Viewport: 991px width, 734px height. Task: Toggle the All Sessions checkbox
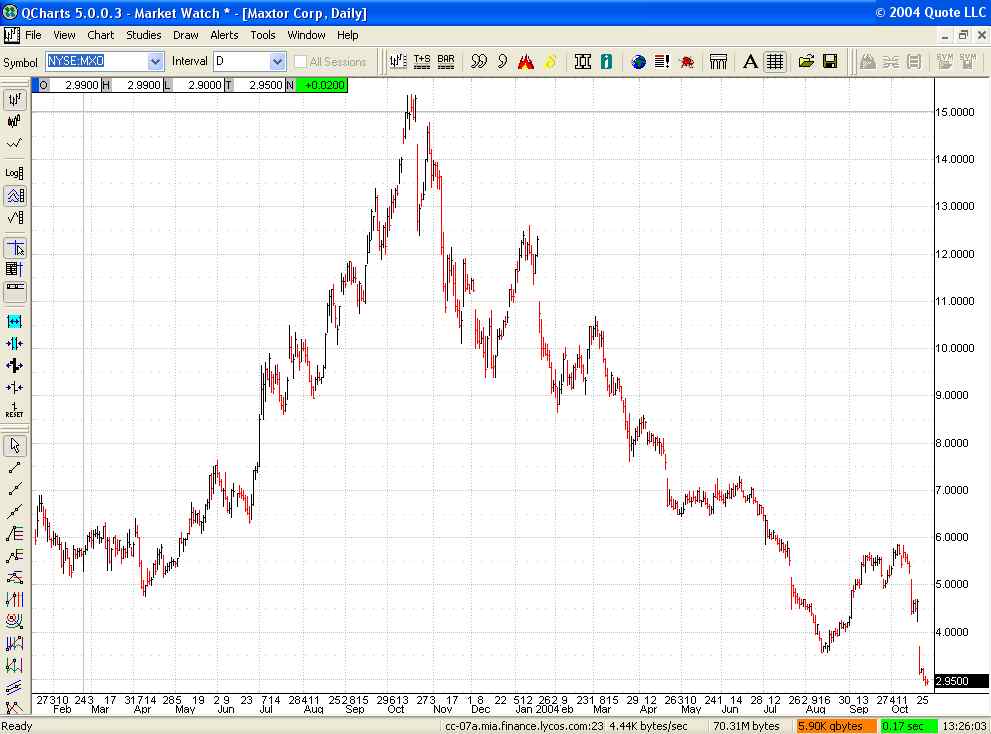300,61
